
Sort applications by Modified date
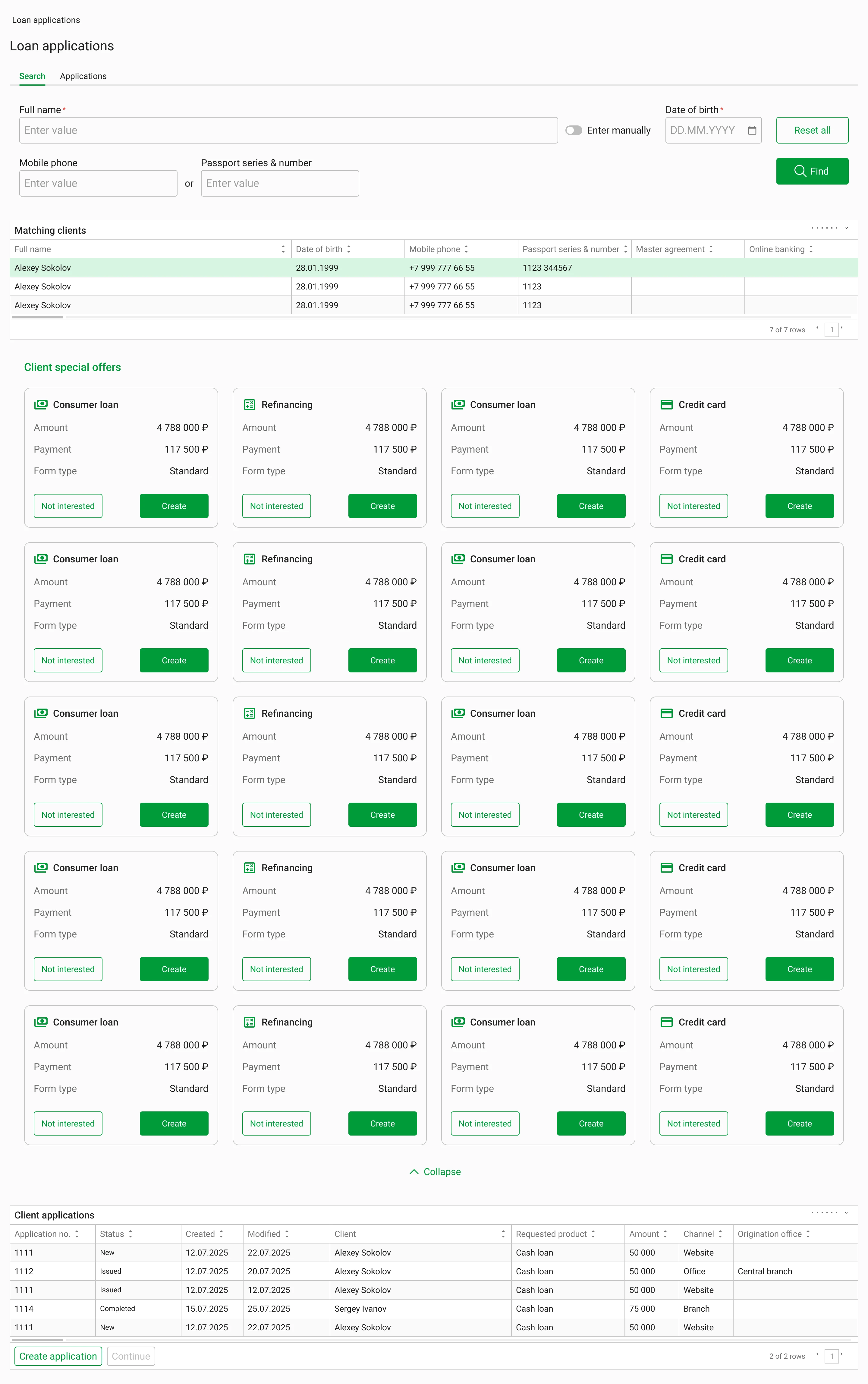point(286,1234)
